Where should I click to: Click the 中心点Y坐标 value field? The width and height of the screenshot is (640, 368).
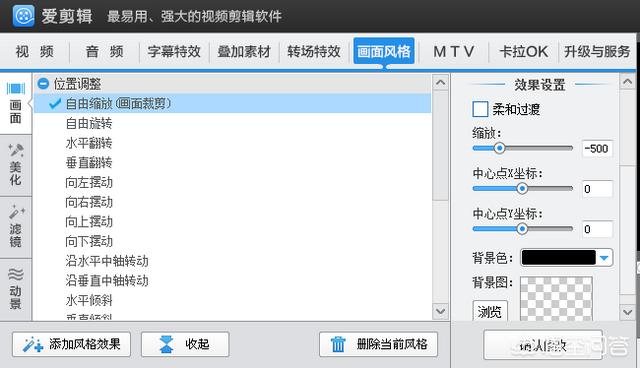[597, 229]
